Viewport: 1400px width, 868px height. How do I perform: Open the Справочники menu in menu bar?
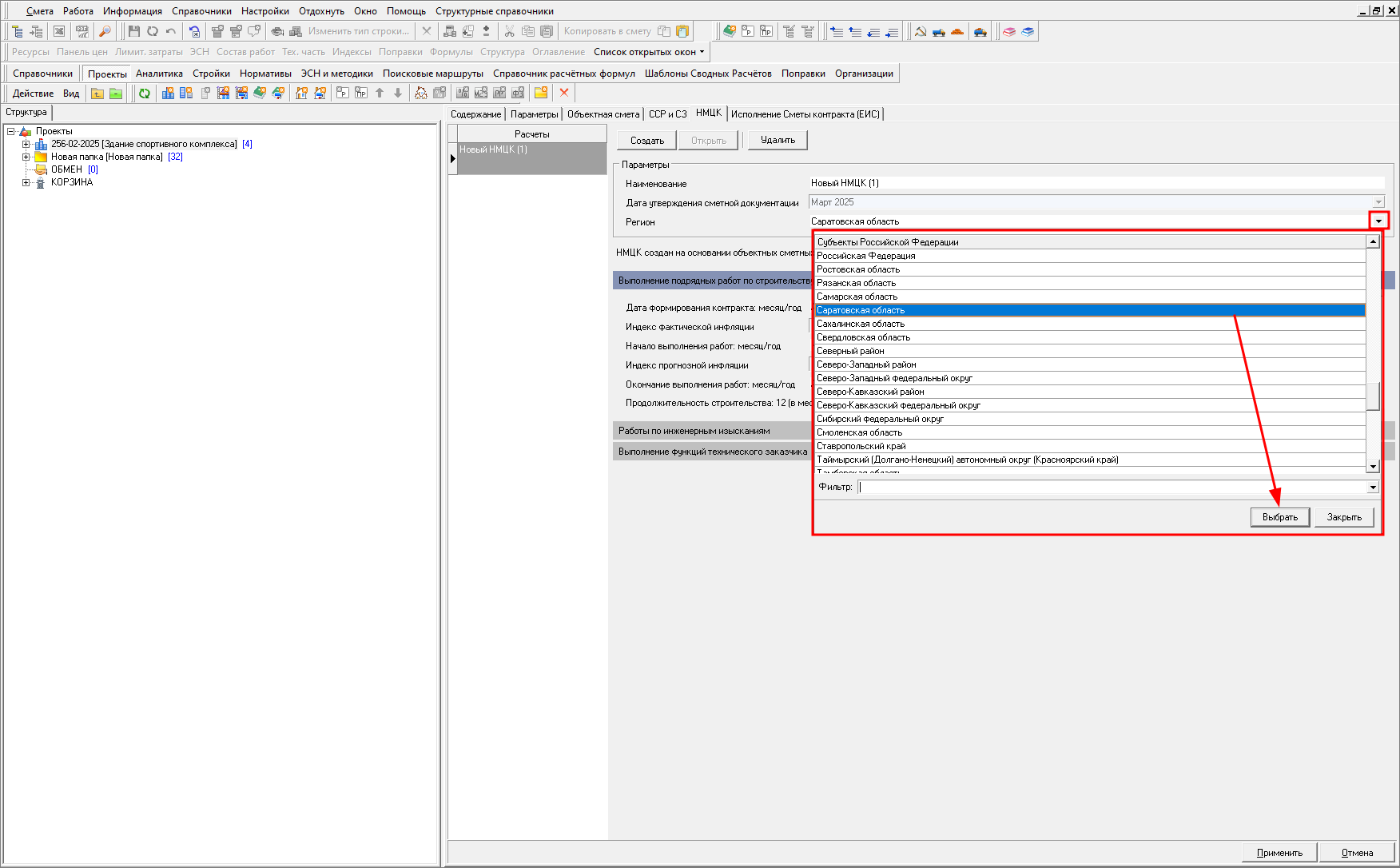click(x=201, y=11)
